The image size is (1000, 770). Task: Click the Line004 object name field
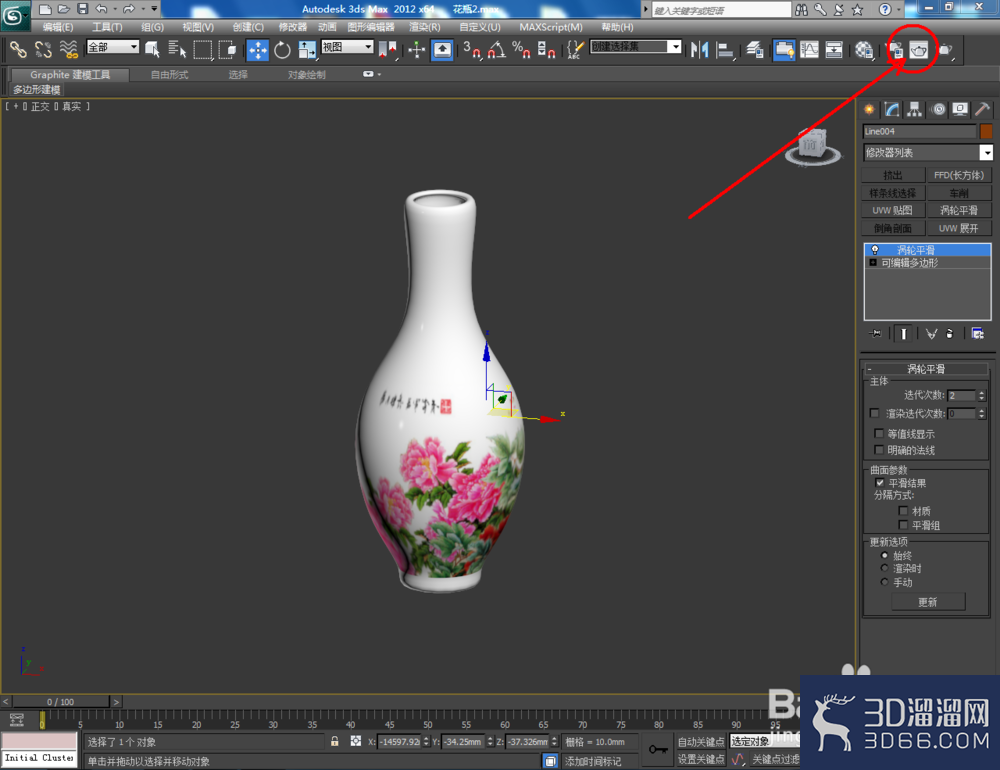920,131
